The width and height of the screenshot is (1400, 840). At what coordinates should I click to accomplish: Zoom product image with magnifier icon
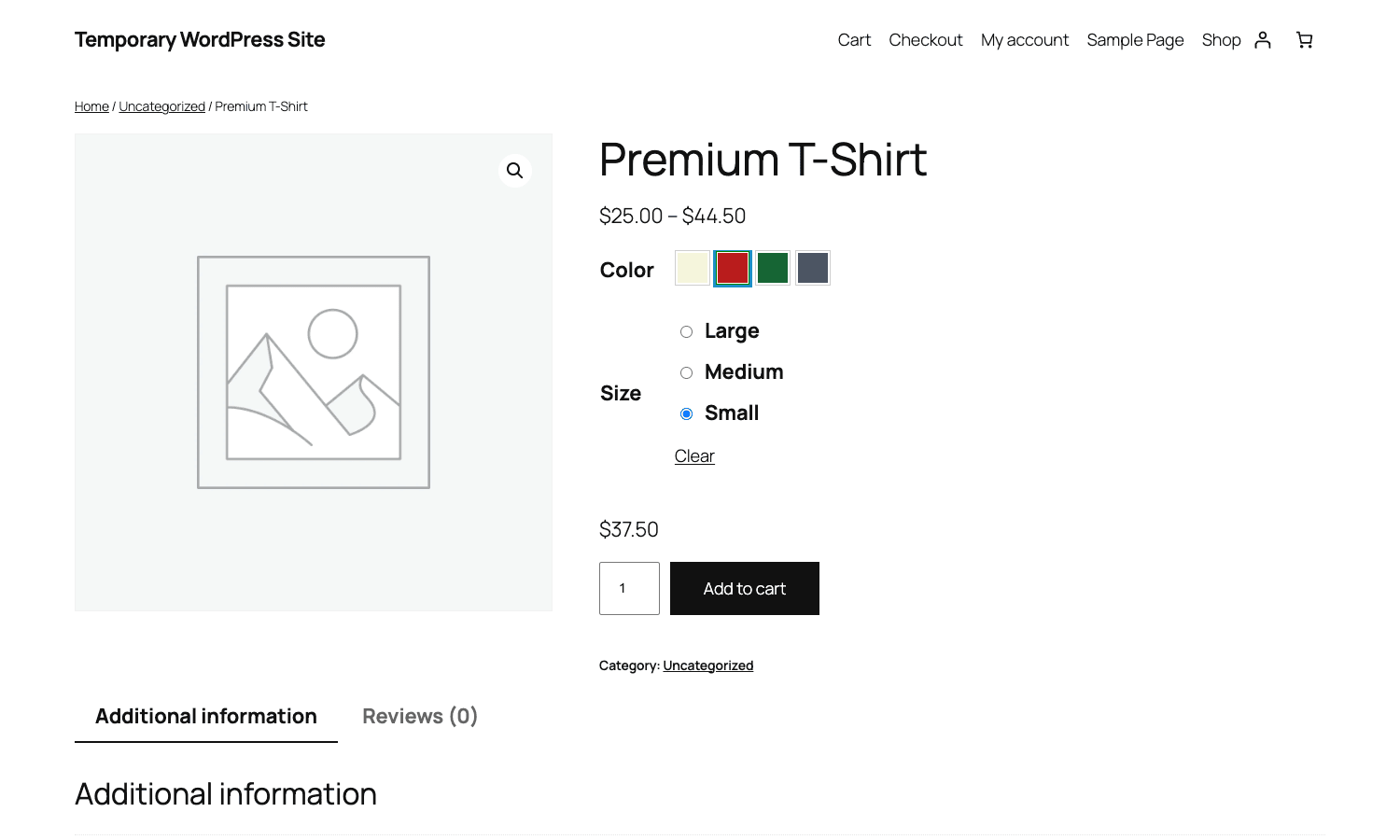514,171
